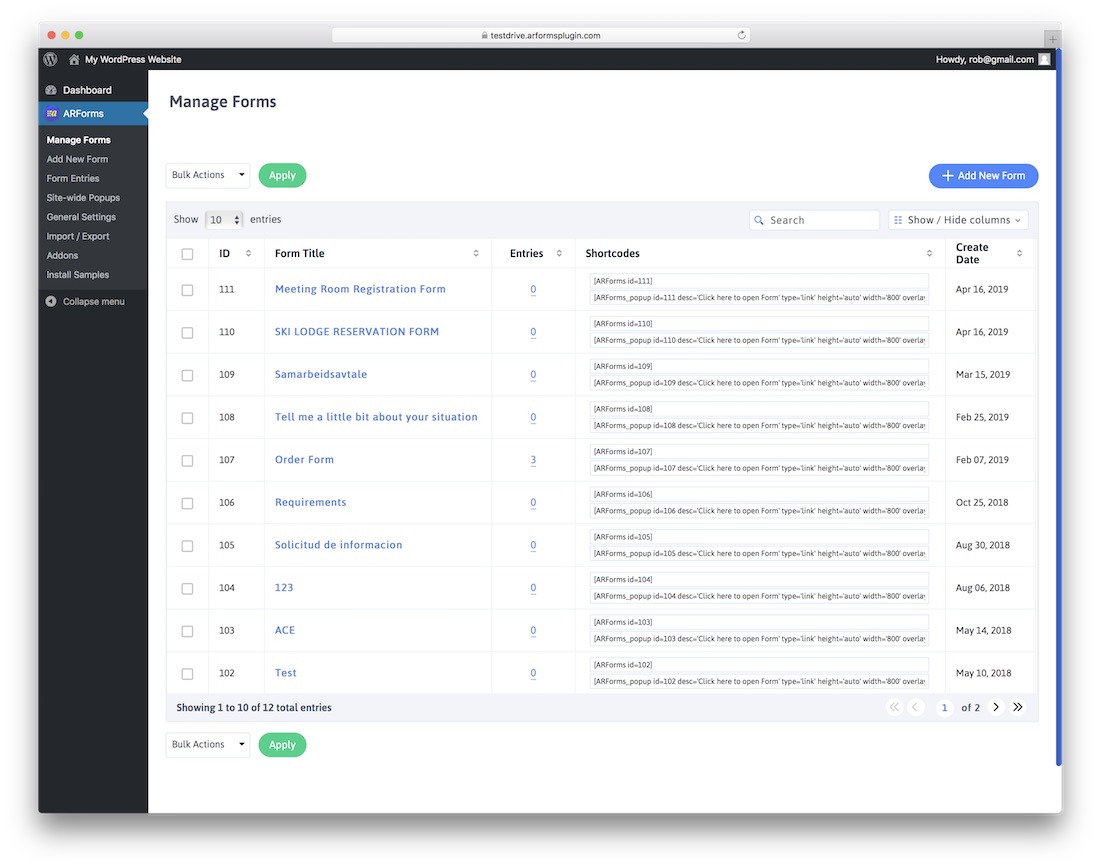This screenshot has width=1100, height=868.
Task: Open Import / Export in sidebar
Action: (x=78, y=236)
